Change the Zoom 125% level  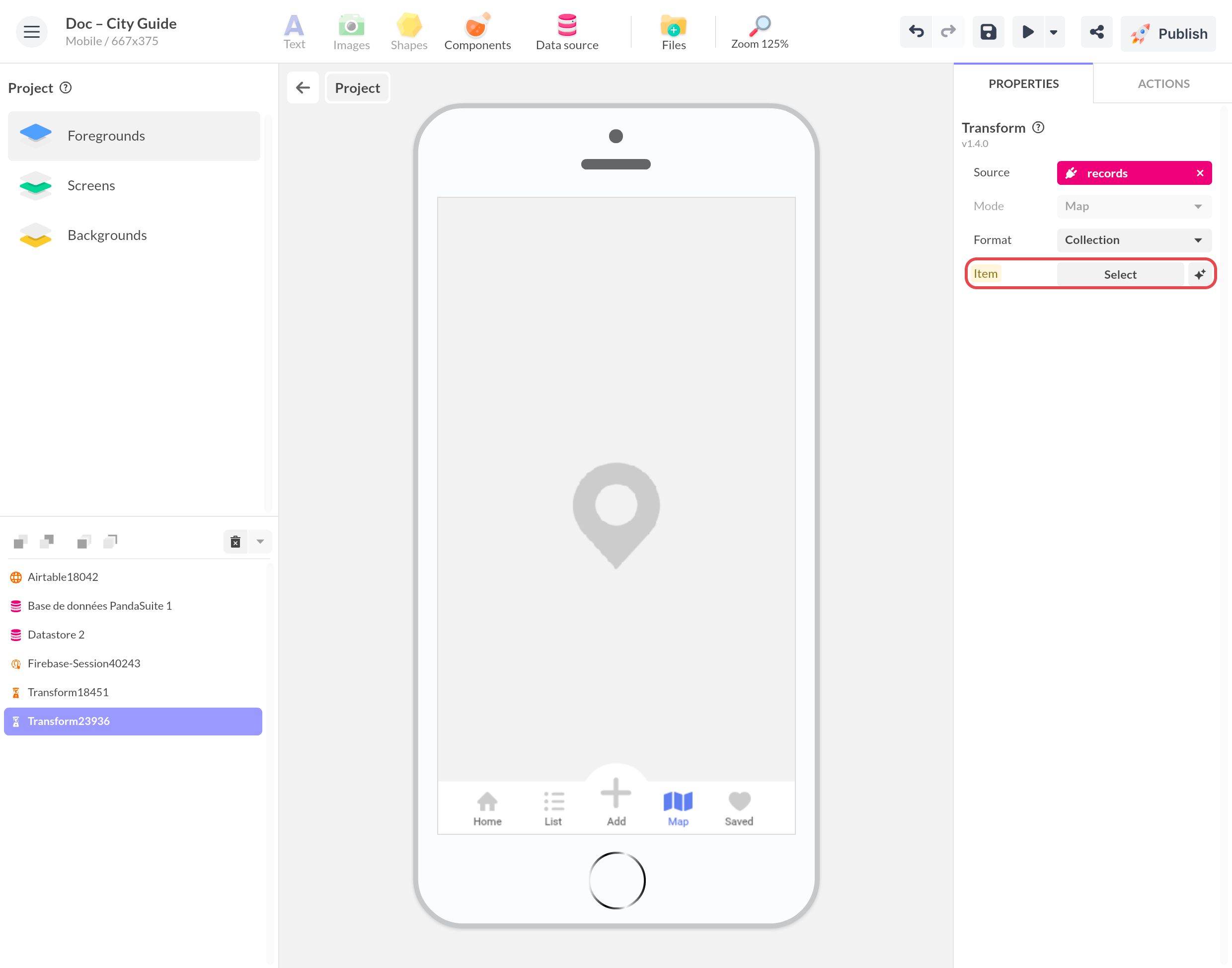coord(760,32)
